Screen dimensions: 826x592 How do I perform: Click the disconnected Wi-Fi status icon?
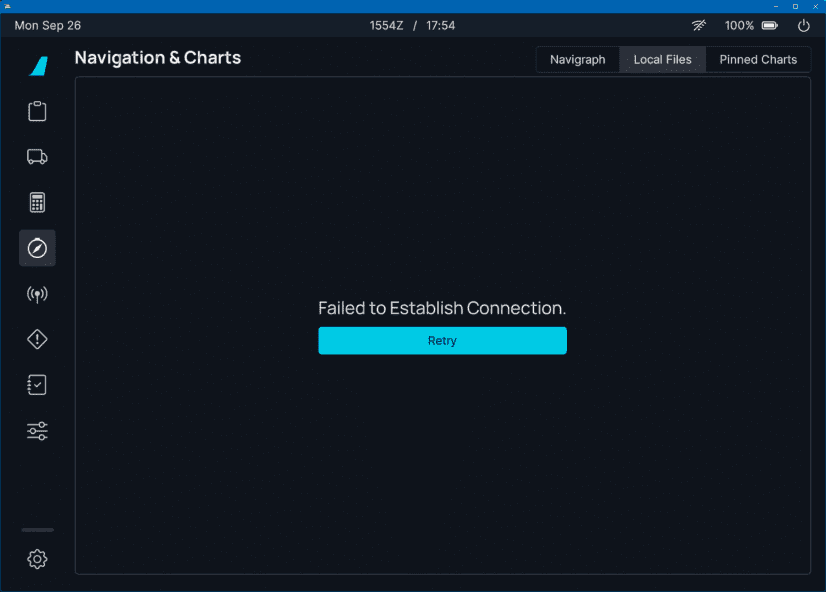click(x=699, y=25)
